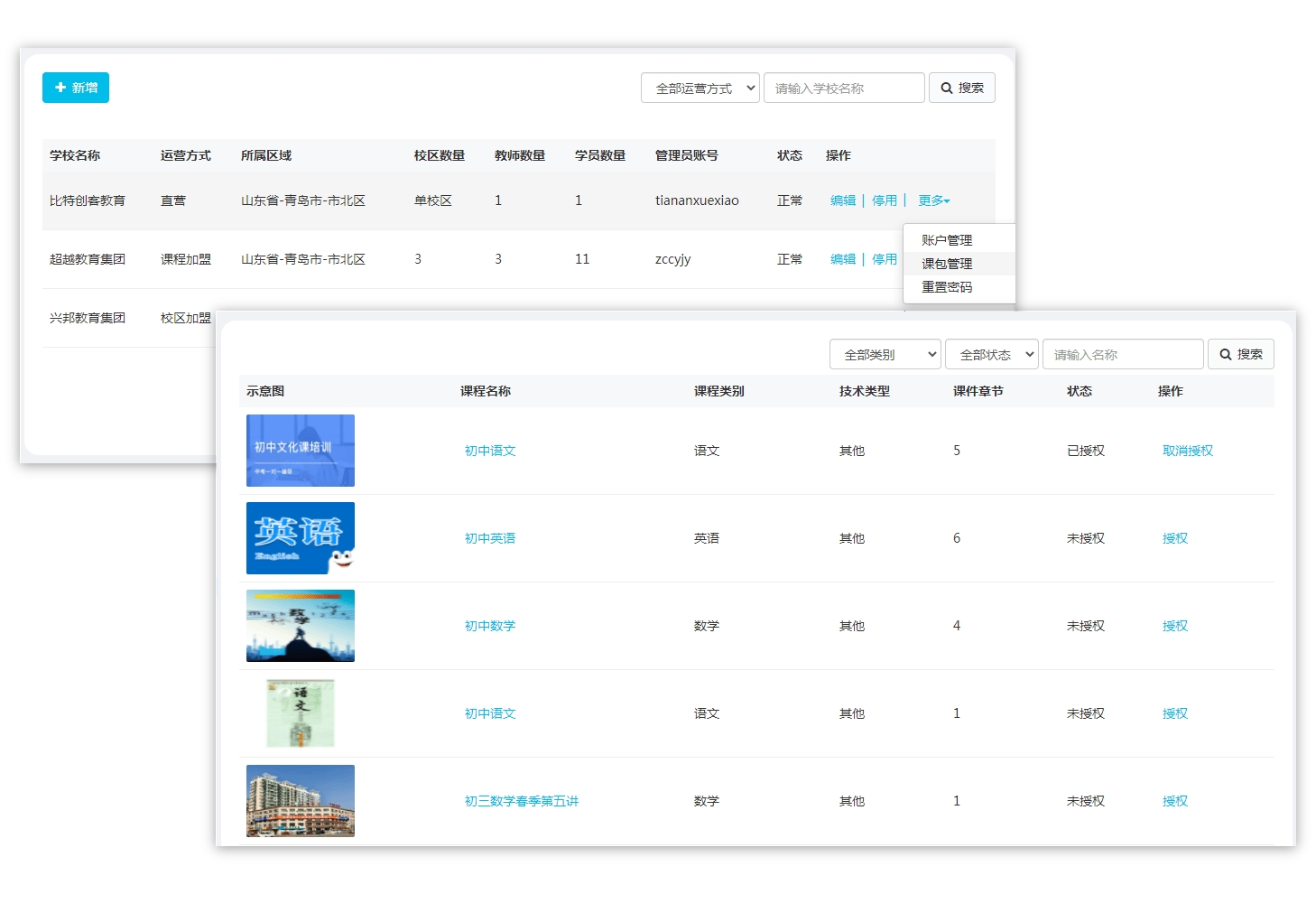Focus the course name search field
The width and height of the screenshot is (1316, 922).
pyautogui.click(x=1122, y=355)
